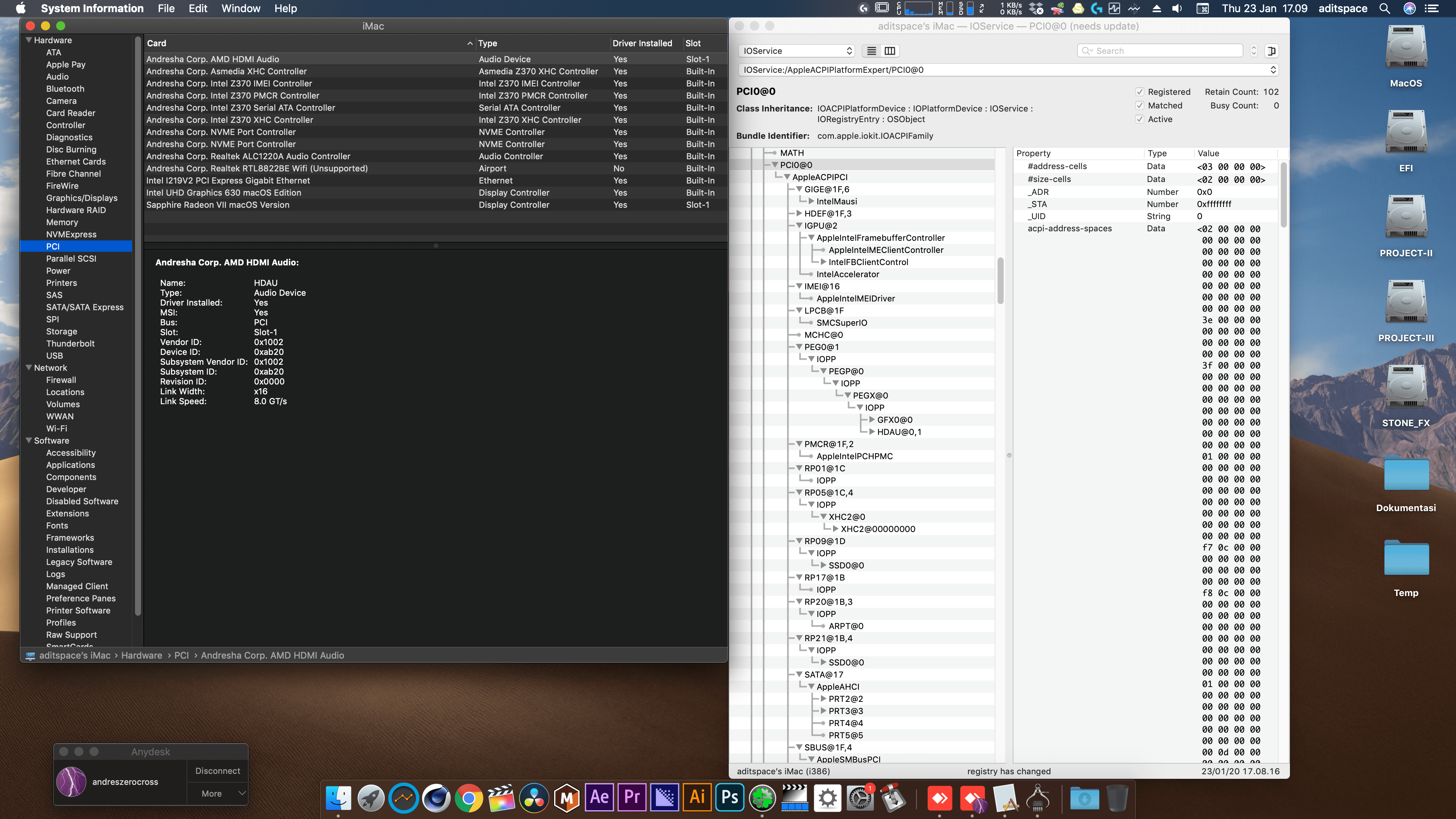Image resolution: width=1456 pixels, height=819 pixels.
Task: Launch Adobe Photoshop from the dock
Action: click(x=730, y=797)
